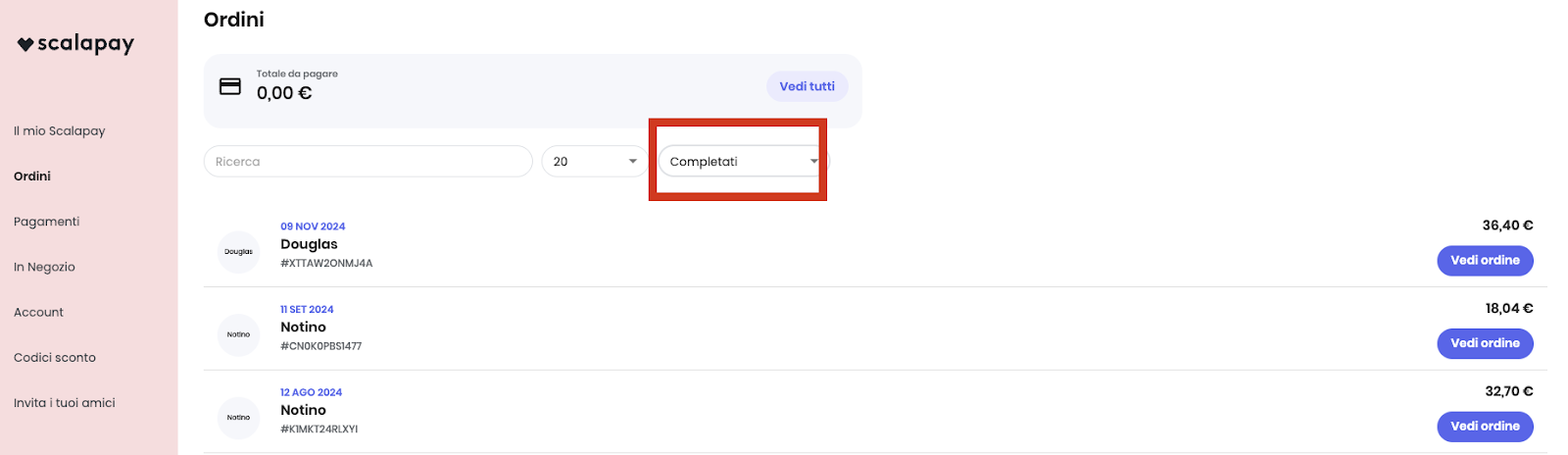Focus the Ricerca search field
Screen dimensions: 1568x455
coord(368,162)
